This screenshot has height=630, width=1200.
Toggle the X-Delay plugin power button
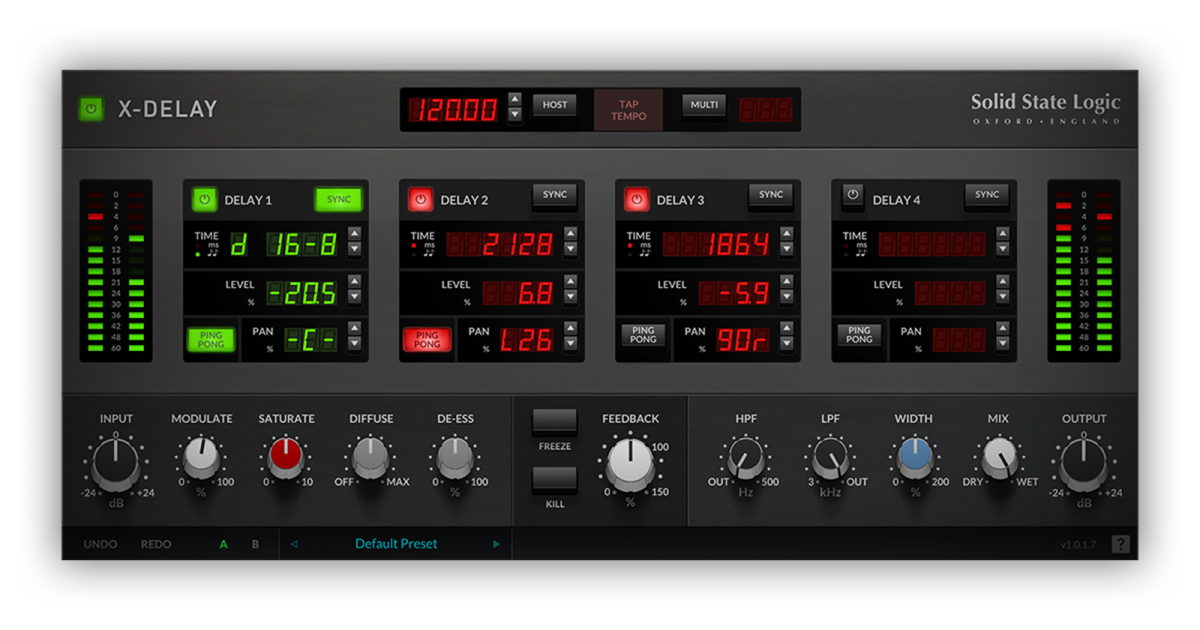point(92,109)
